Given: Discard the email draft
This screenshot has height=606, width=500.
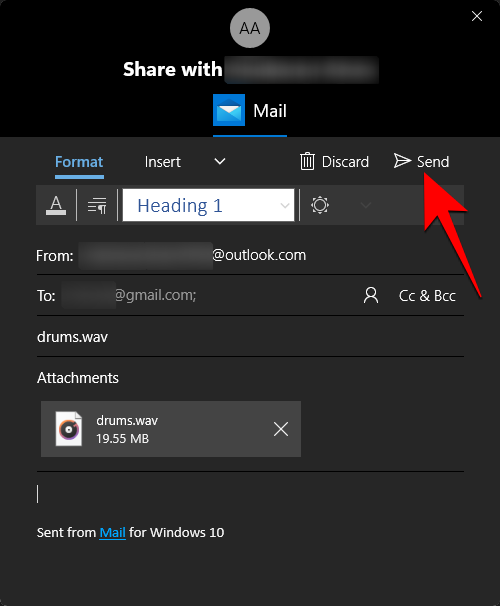Looking at the screenshot, I should click(x=334, y=162).
